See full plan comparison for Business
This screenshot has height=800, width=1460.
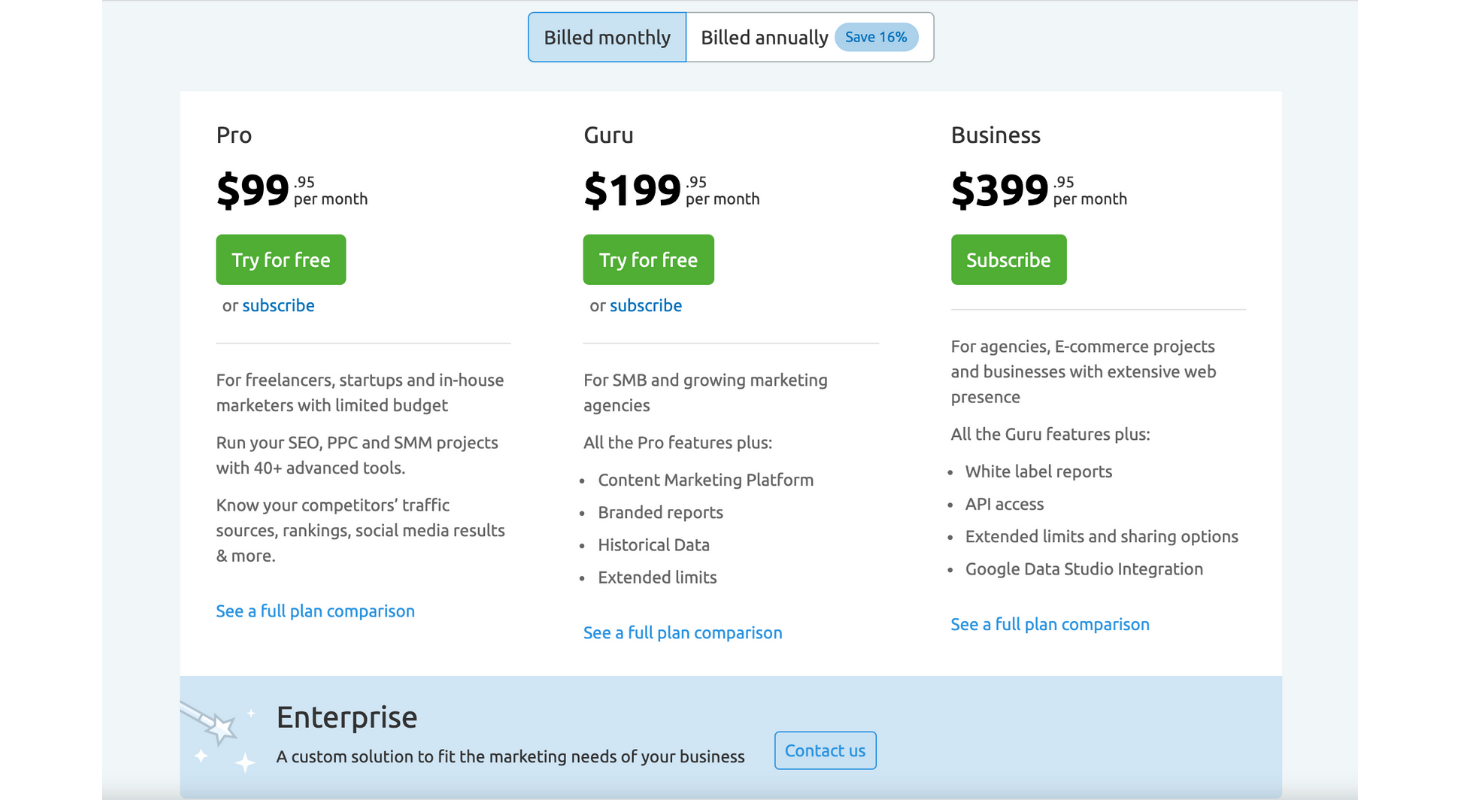coord(1050,624)
